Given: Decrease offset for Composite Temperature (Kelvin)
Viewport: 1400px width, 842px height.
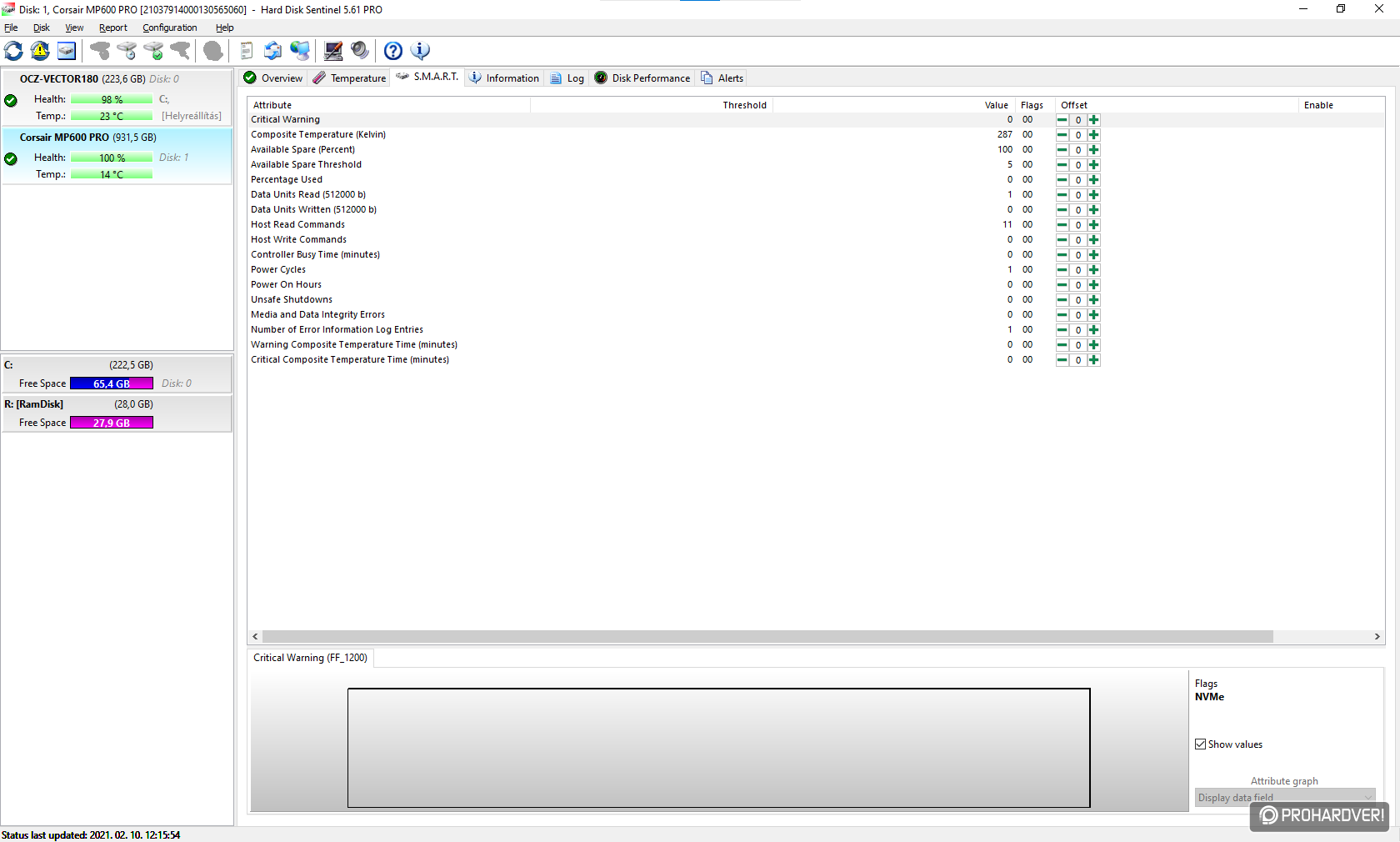Looking at the screenshot, I should point(1062,135).
